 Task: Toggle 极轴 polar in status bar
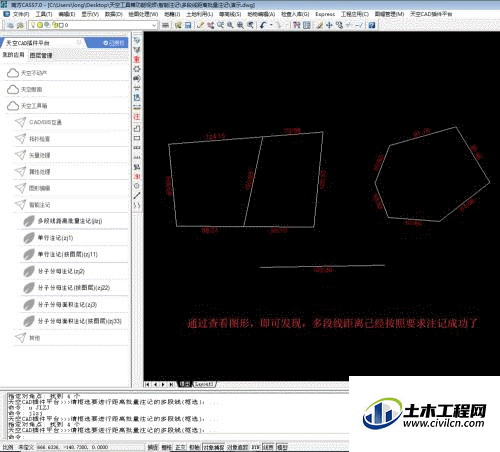tap(194, 447)
